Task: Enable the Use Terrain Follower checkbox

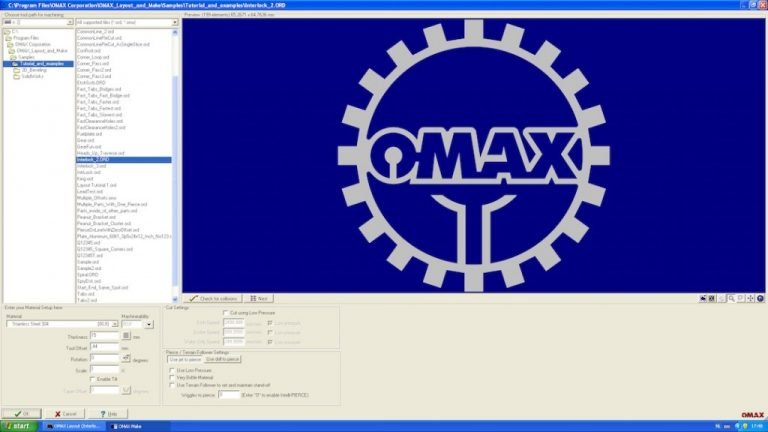Action: pyautogui.click(x=172, y=385)
